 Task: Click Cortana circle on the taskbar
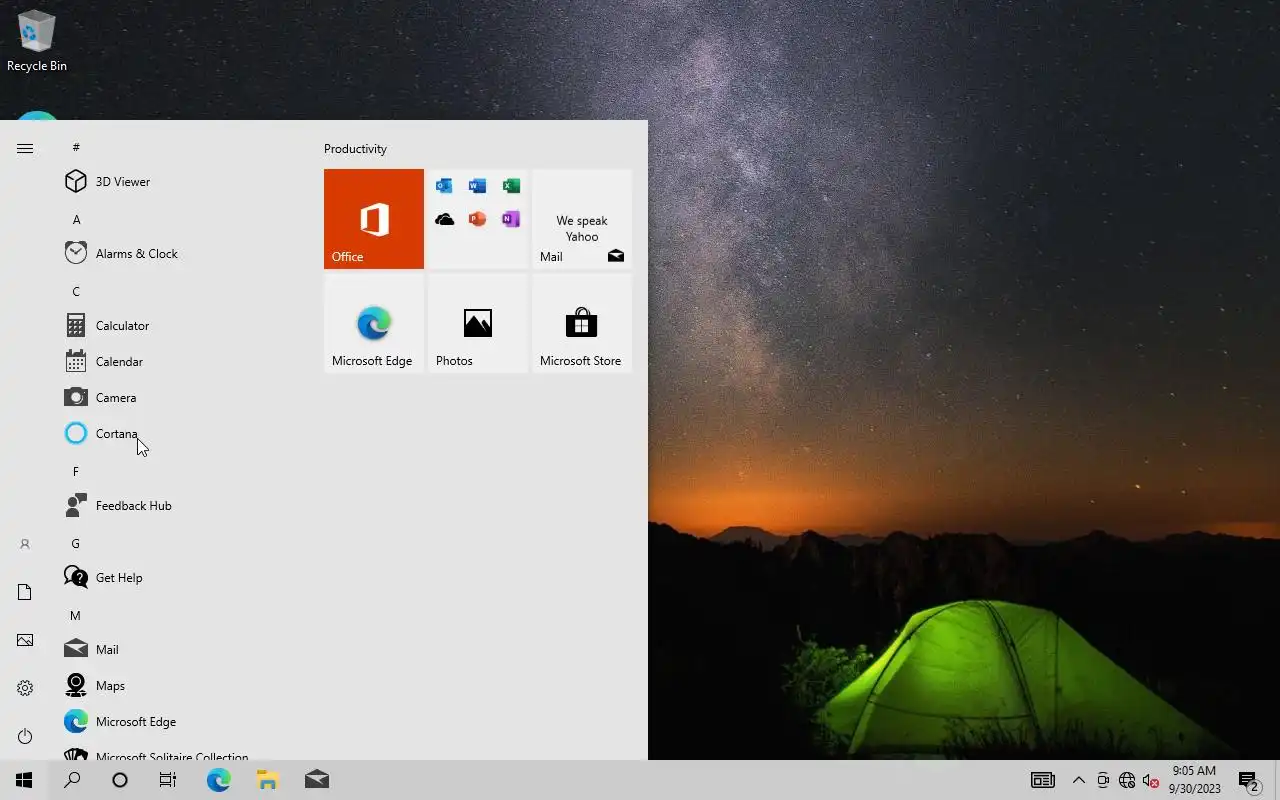[x=120, y=780]
